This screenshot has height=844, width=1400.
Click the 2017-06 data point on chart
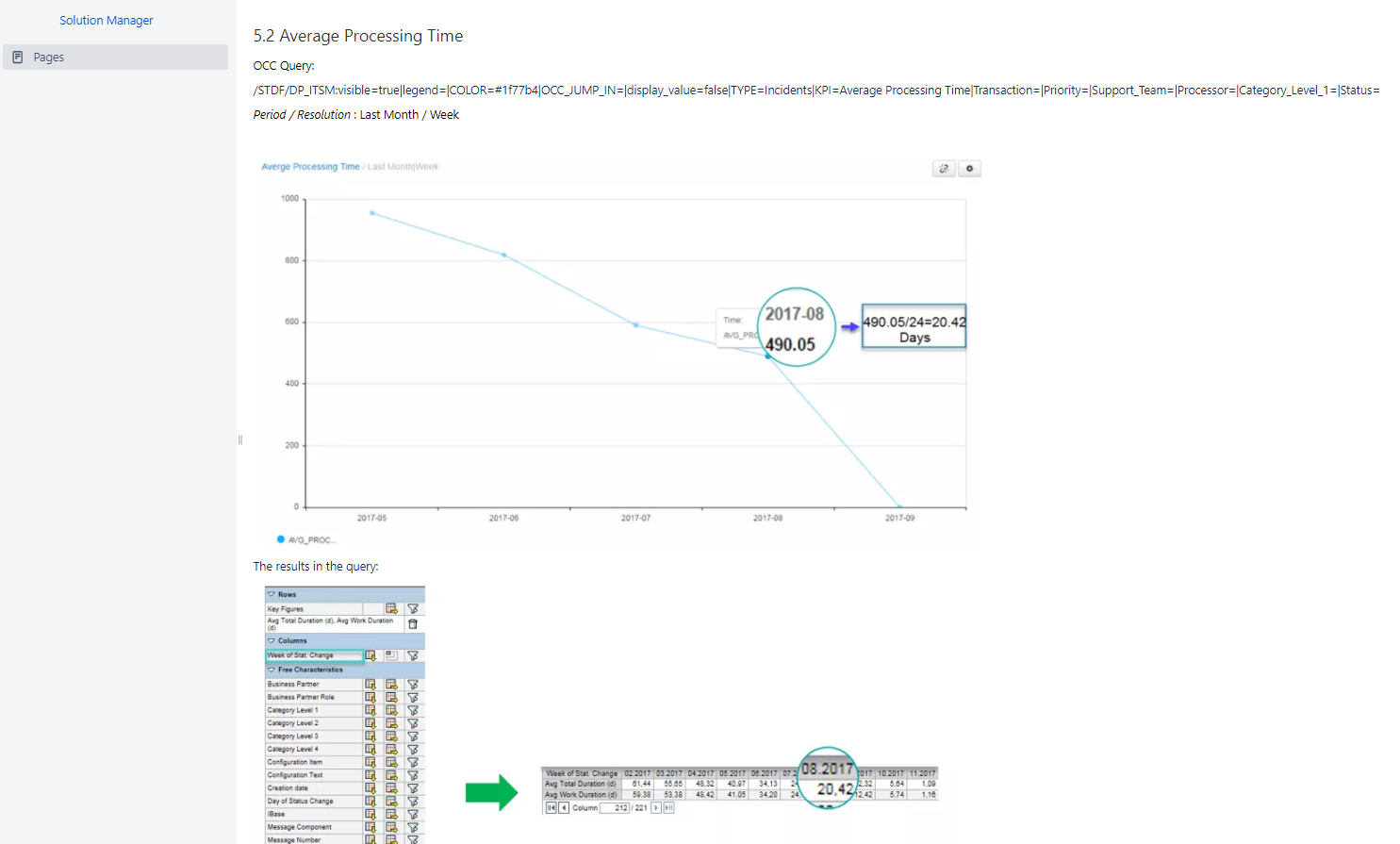(504, 255)
